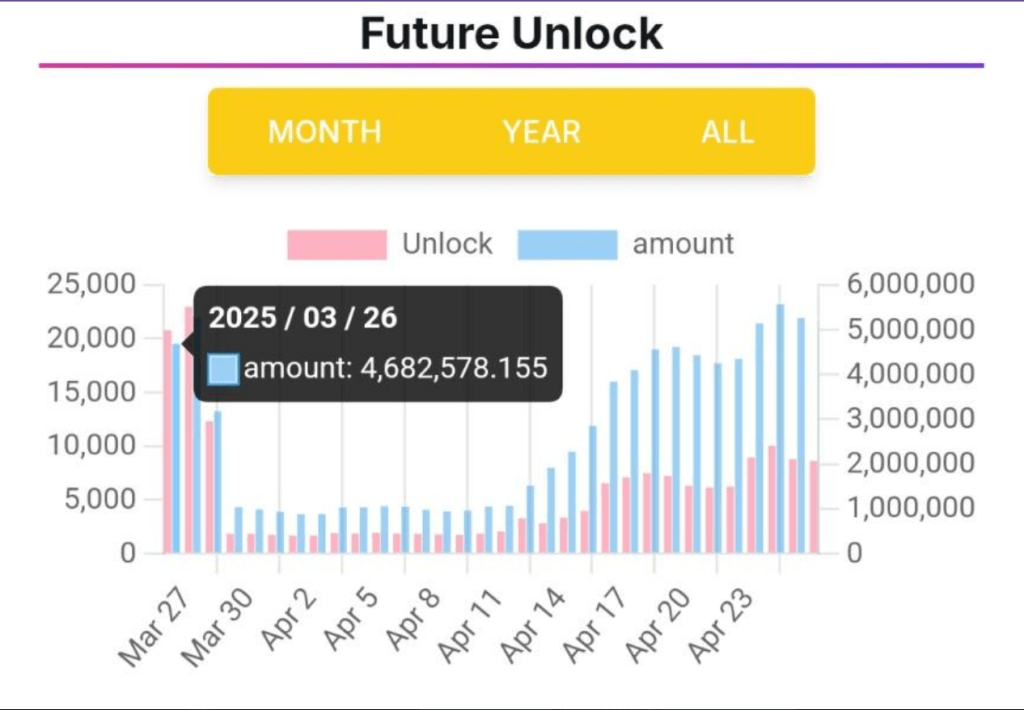
Task: Toggle the Unlock series legend label
Action: pyautogui.click(x=447, y=244)
